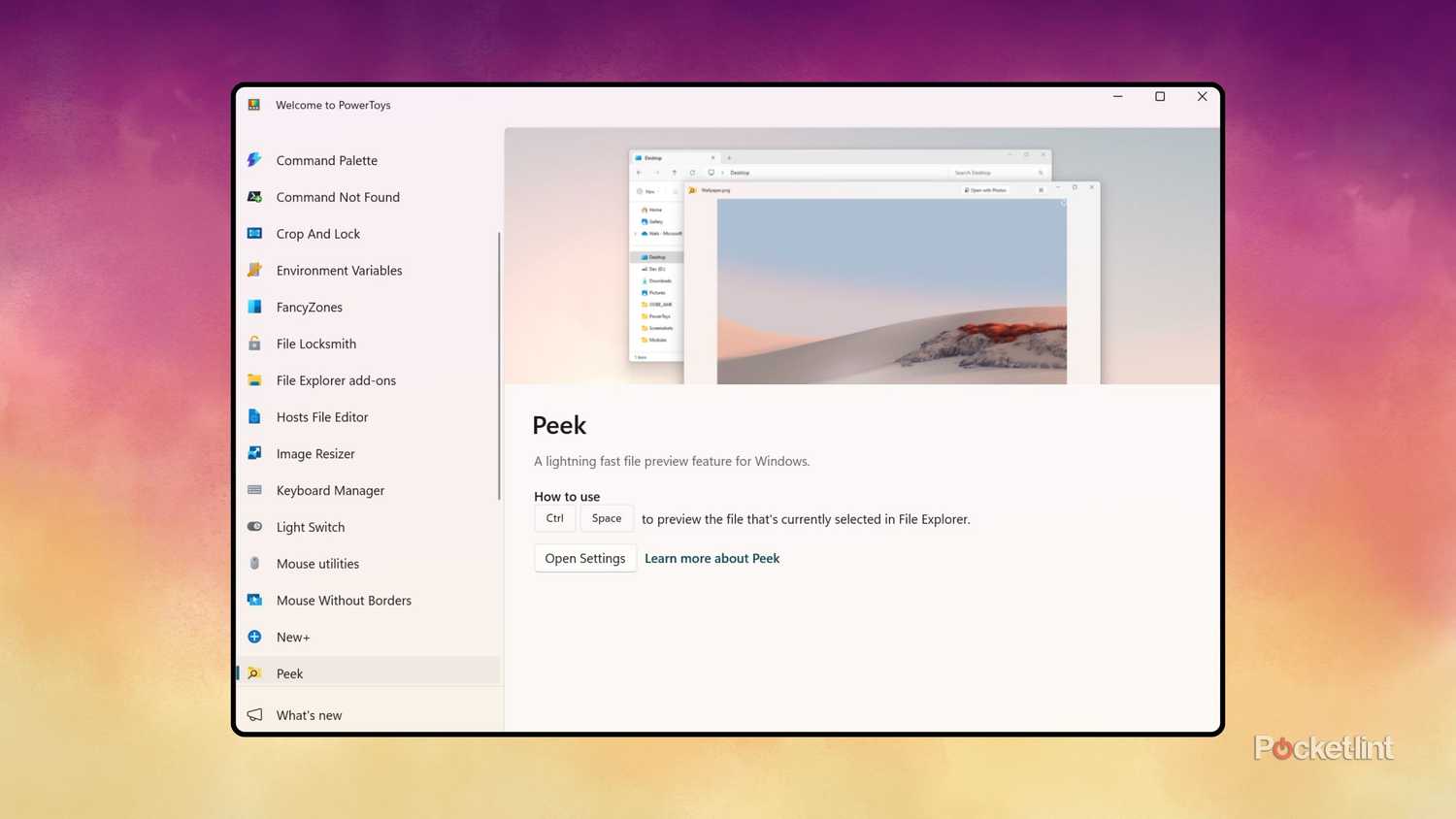Click the Command Not Found icon
The image size is (1456, 819).
click(x=254, y=197)
